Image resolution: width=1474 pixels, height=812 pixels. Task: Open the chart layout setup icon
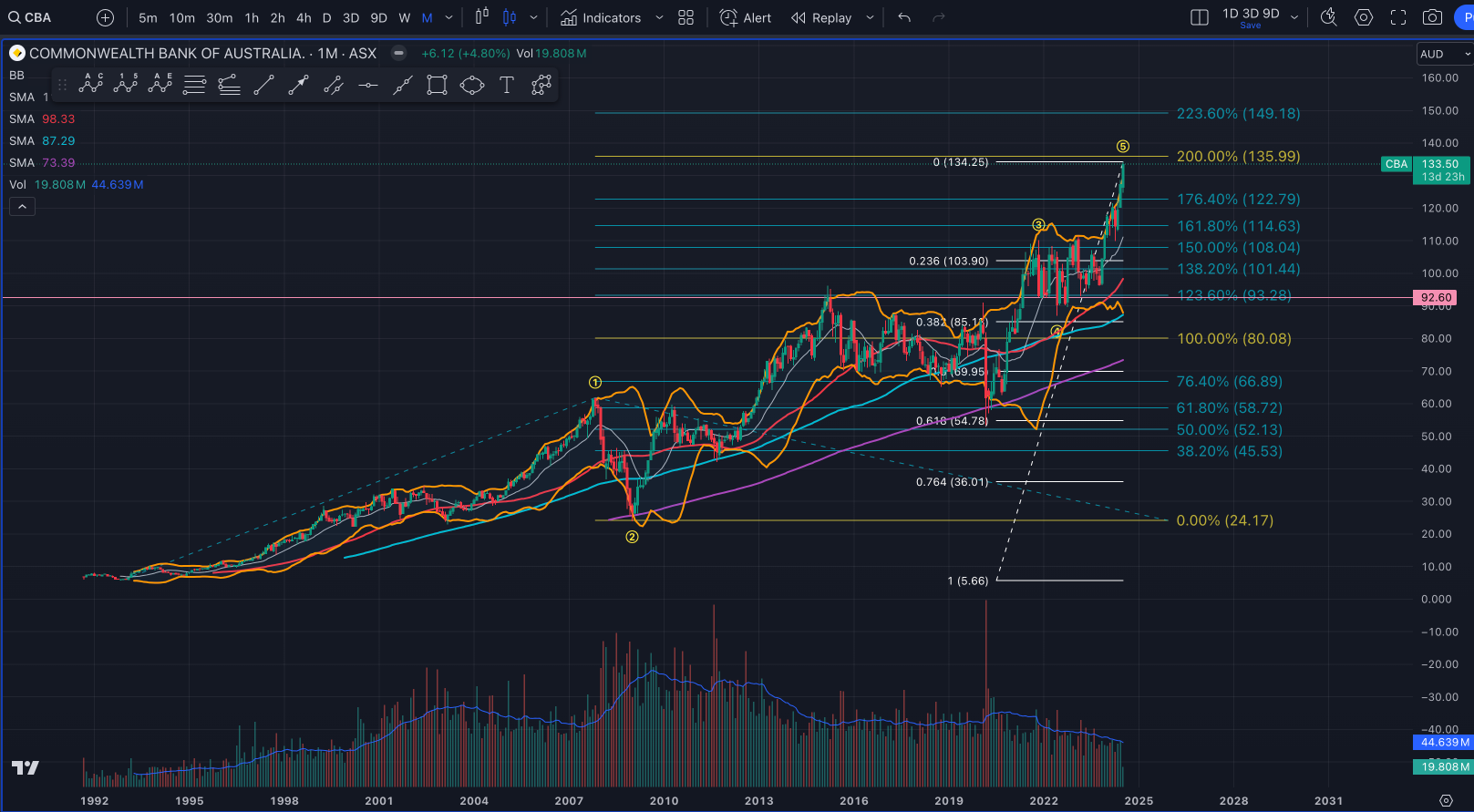coord(1200,17)
